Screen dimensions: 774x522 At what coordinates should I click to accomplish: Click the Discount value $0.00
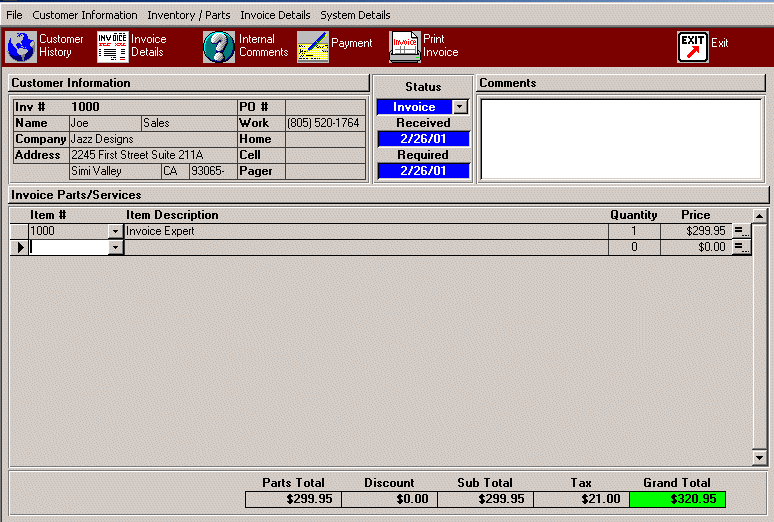tap(389, 499)
